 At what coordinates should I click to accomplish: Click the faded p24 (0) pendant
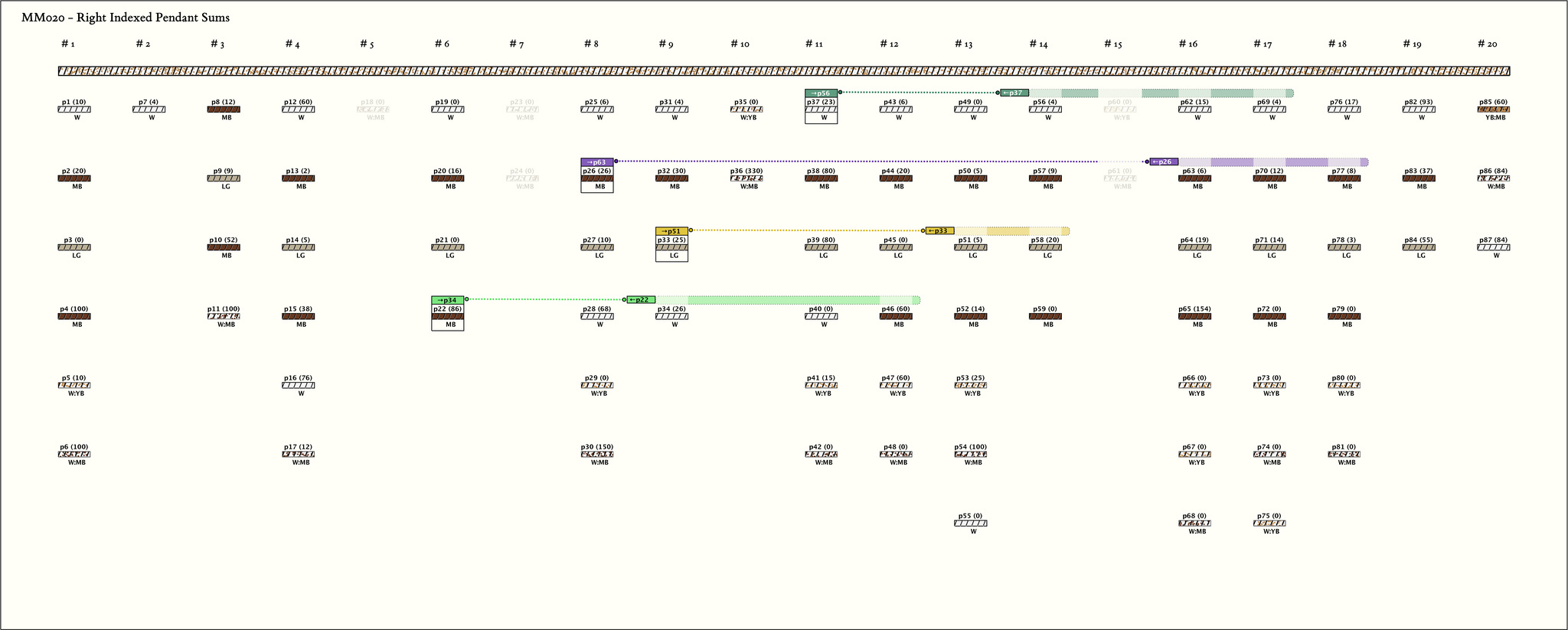click(x=522, y=178)
